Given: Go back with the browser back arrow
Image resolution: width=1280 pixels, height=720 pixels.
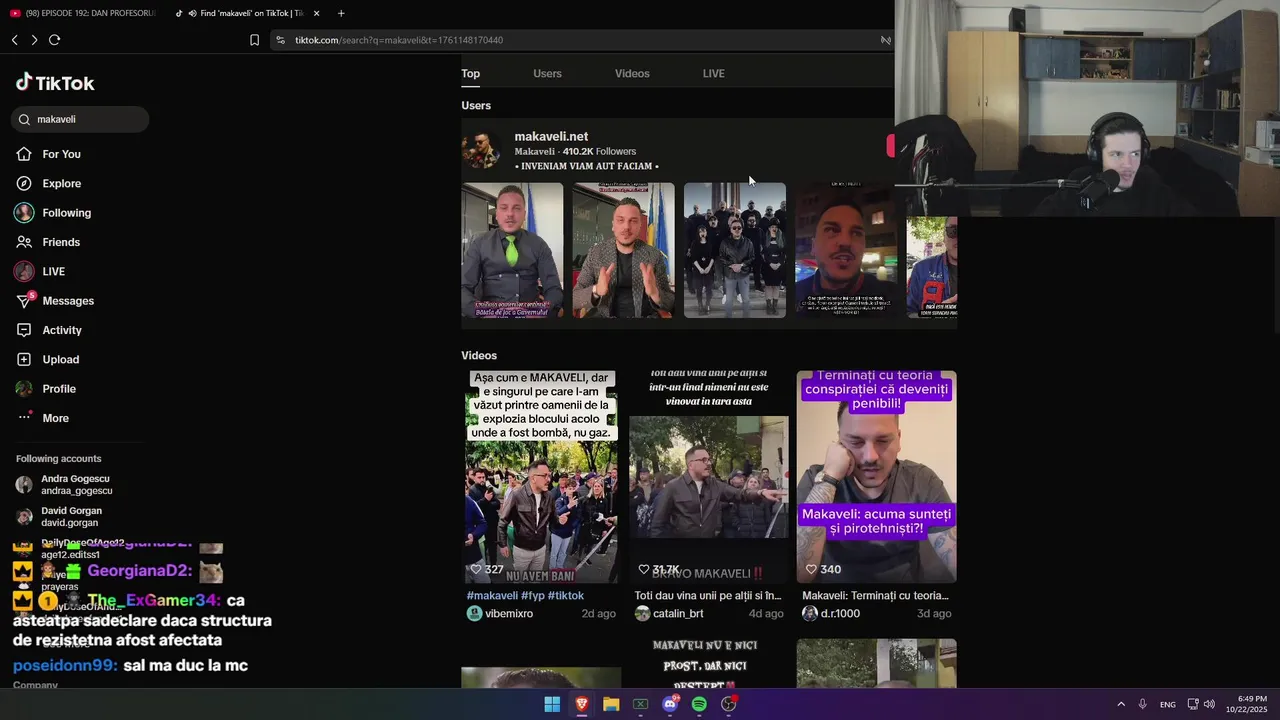Looking at the screenshot, I should (x=15, y=40).
